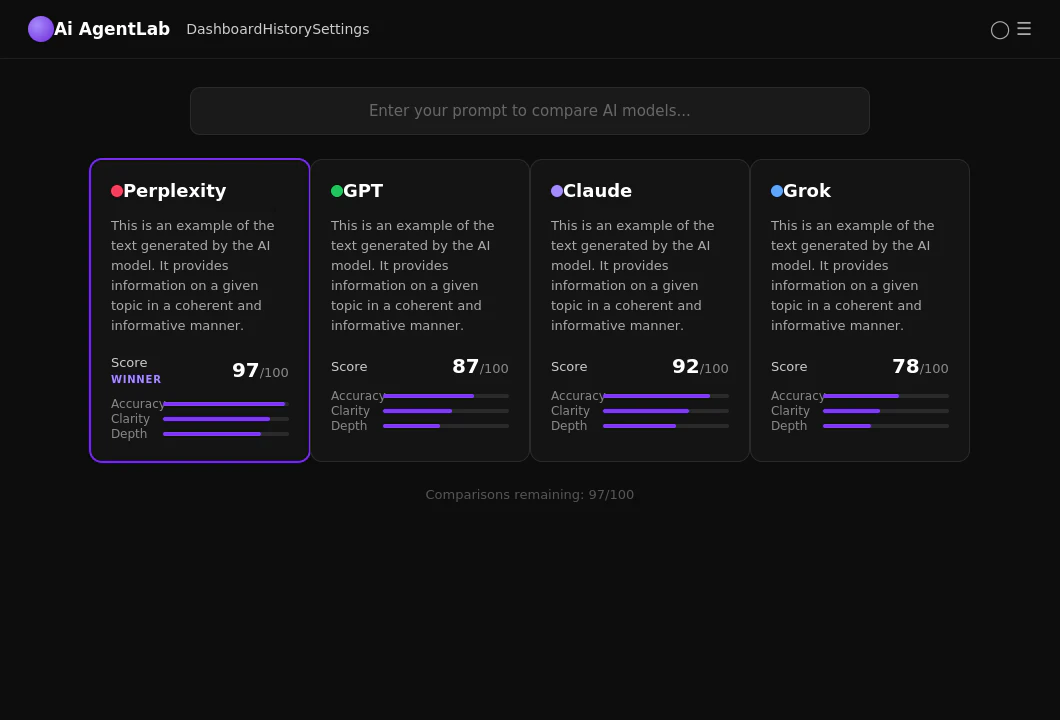Go to the Dashboard nav item

[x=224, y=29]
